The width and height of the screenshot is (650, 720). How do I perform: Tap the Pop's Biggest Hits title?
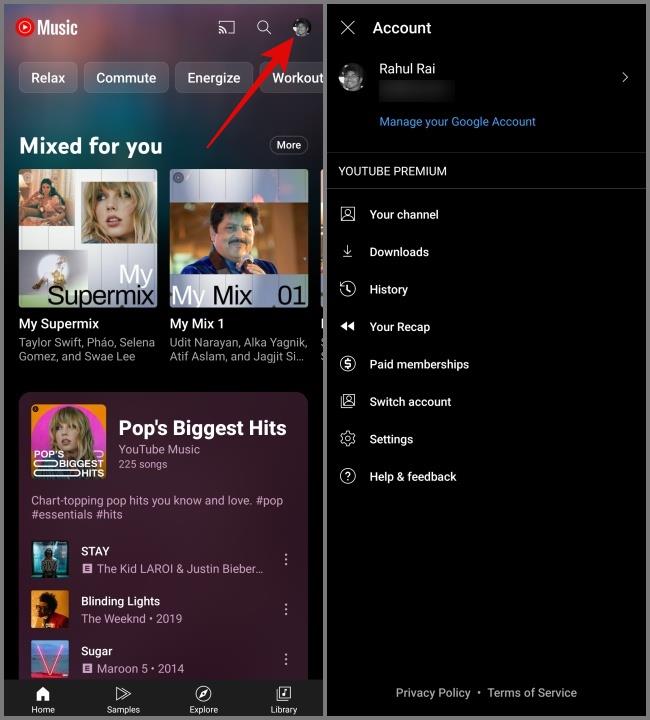202,428
